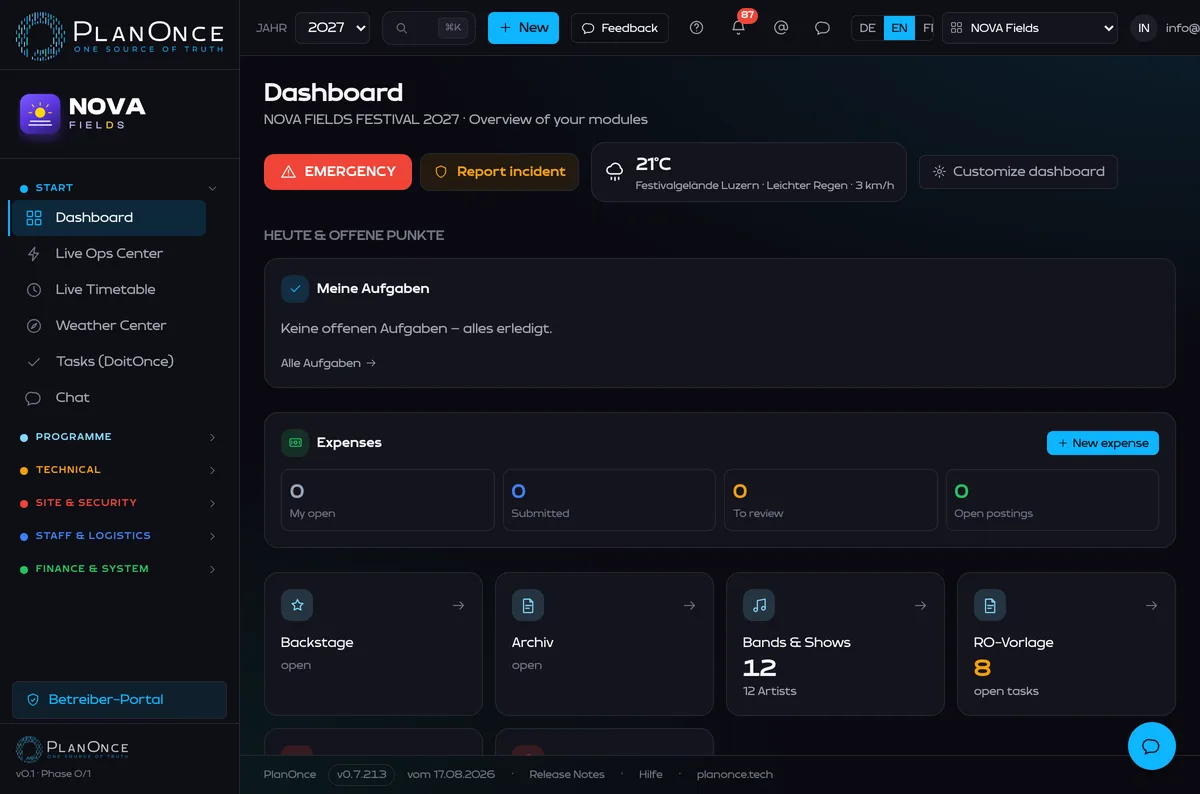Open Live Timetable

click(107, 290)
